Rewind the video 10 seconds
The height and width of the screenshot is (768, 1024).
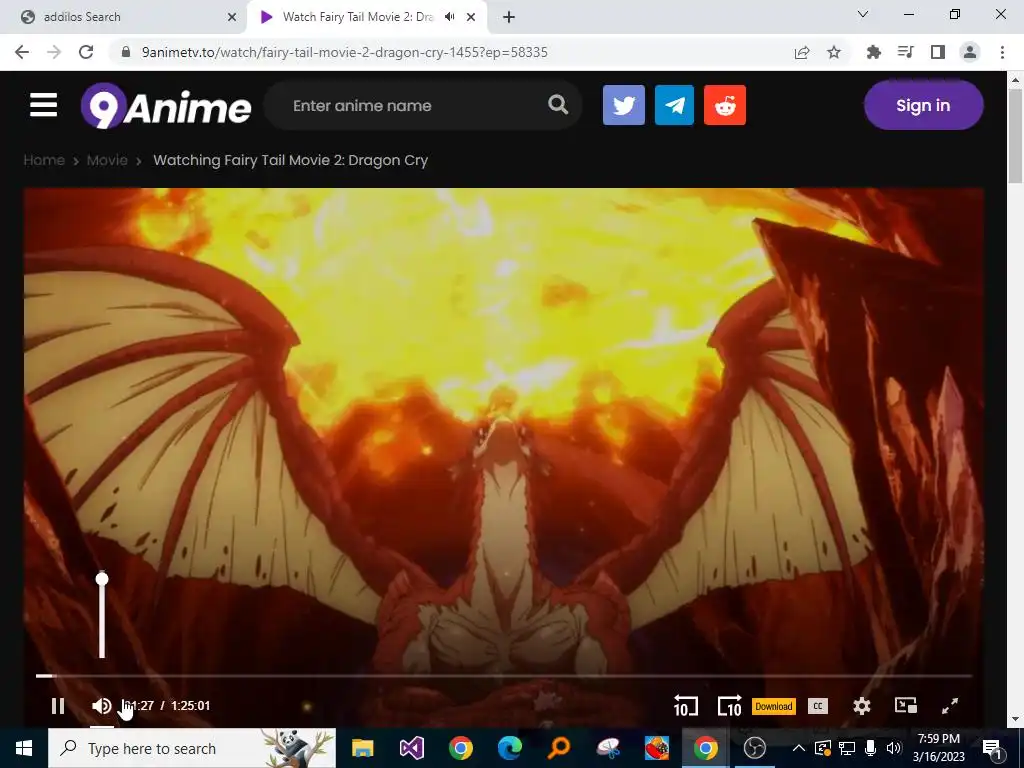685,706
